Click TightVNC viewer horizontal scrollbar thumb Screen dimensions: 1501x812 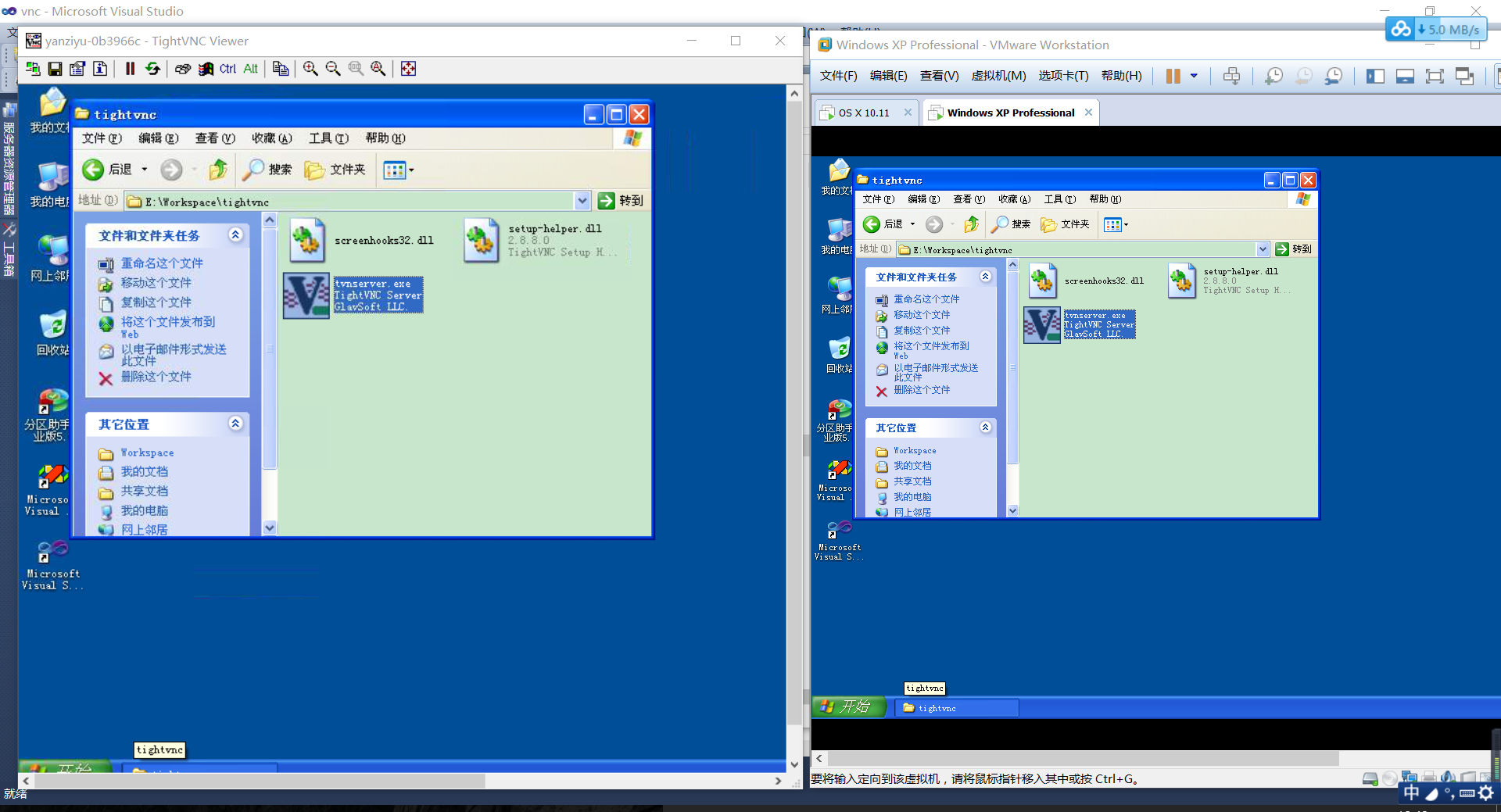pos(260,781)
